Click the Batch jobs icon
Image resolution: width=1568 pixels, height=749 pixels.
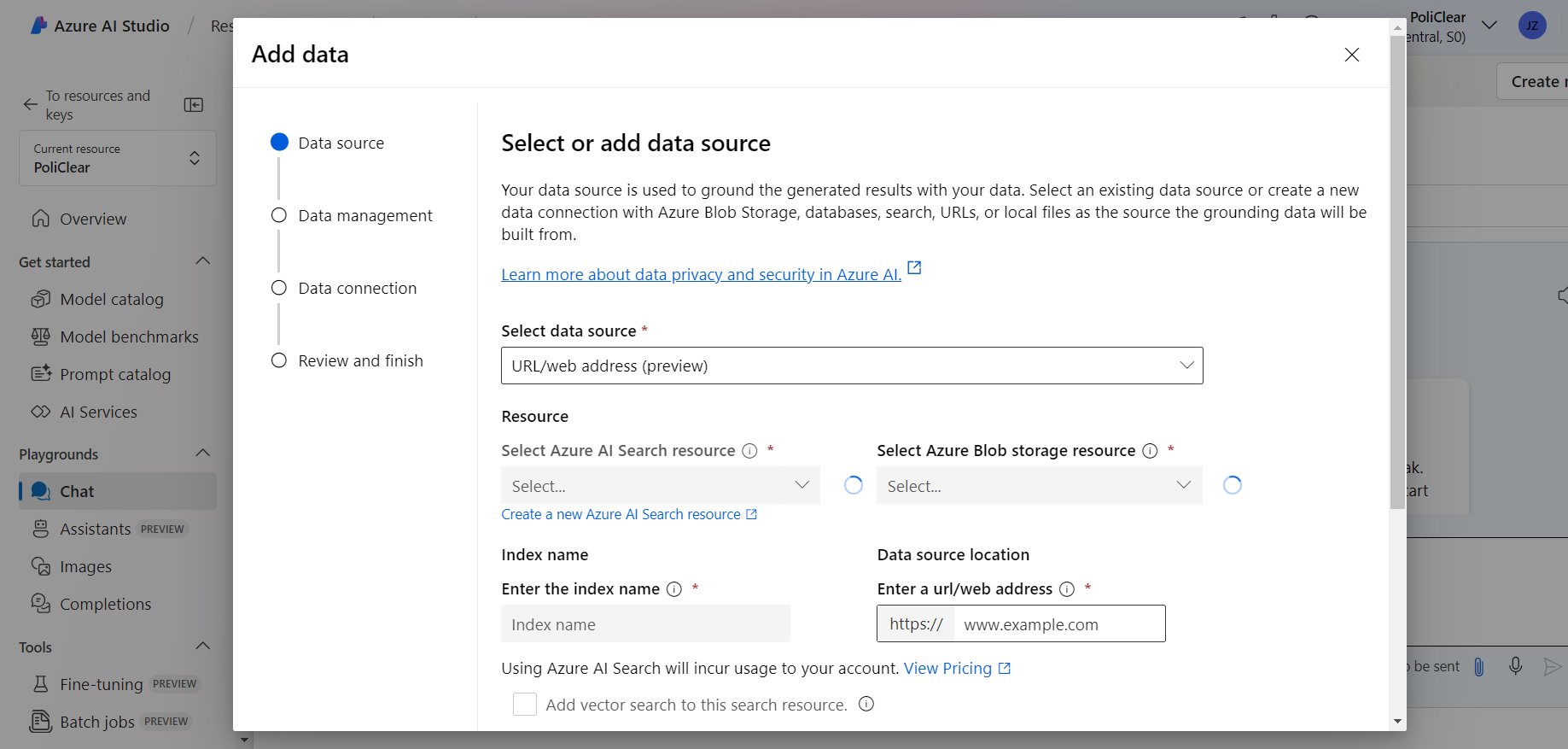(40, 722)
